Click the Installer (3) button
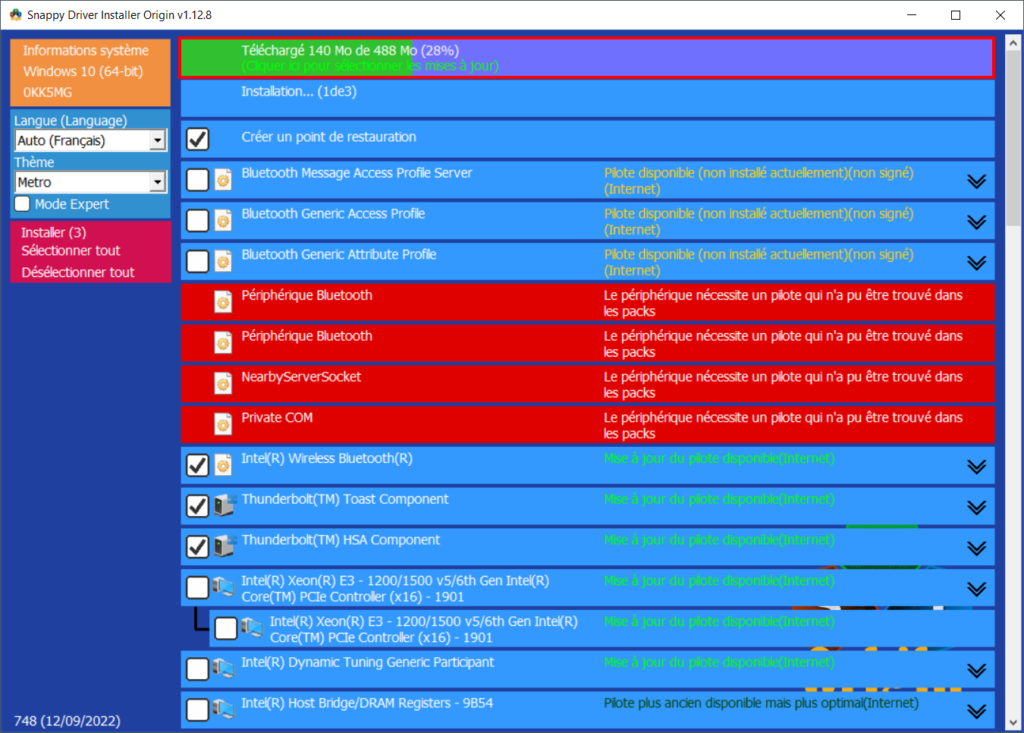 (x=54, y=233)
